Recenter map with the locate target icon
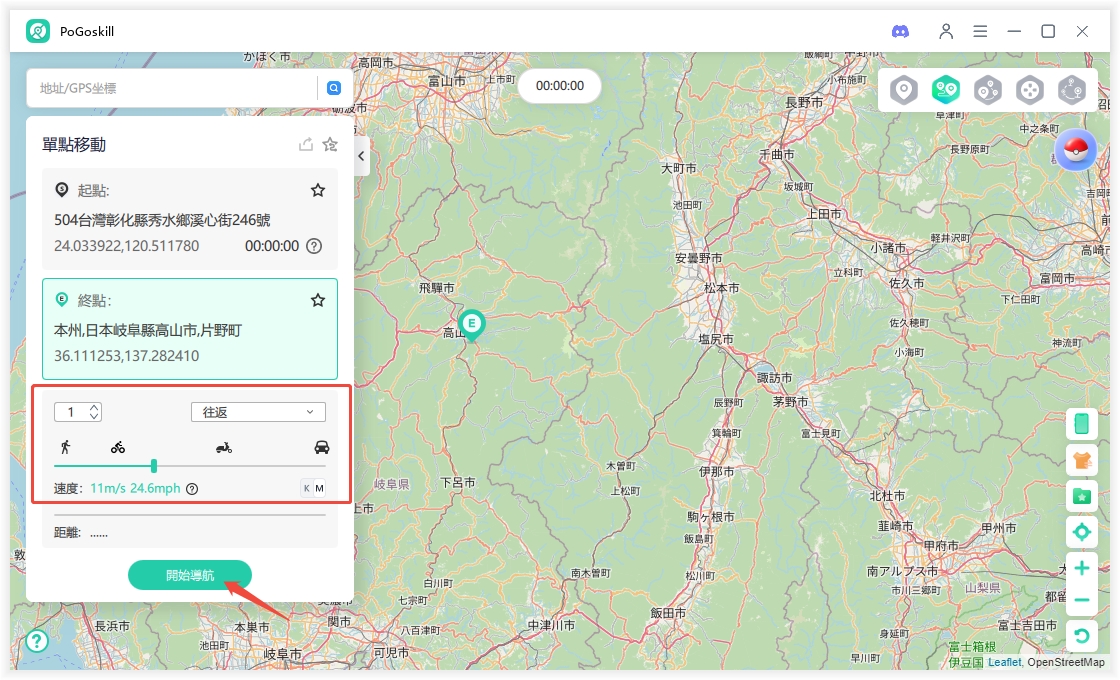This screenshot has width=1120, height=680. (x=1081, y=532)
